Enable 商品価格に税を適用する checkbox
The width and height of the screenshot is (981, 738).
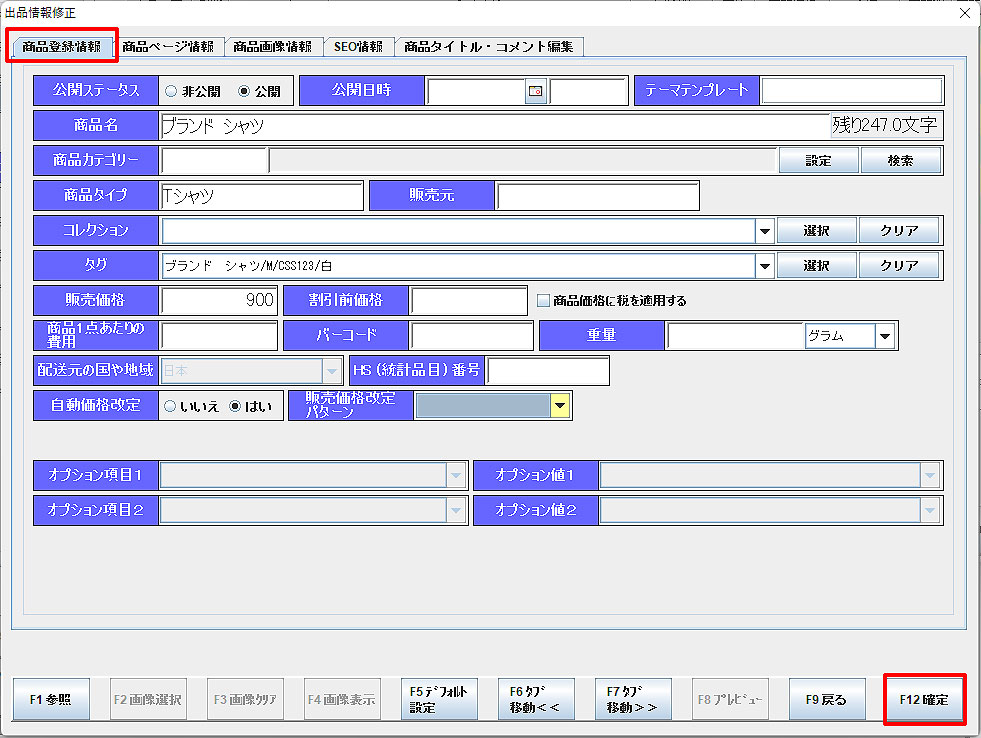[x=544, y=300]
